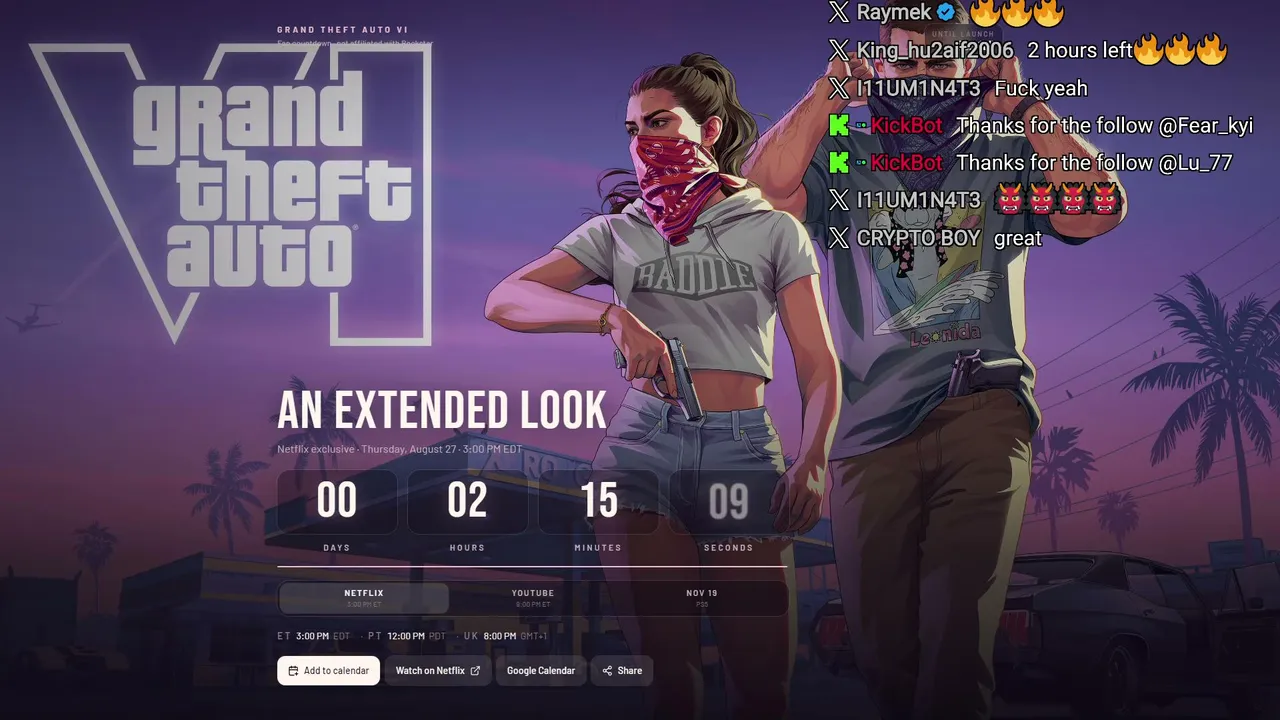Screen dimensions: 1280x720
Task: Click the "GRAND THEFT AUTO VI" header text
Action: [342, 30]
